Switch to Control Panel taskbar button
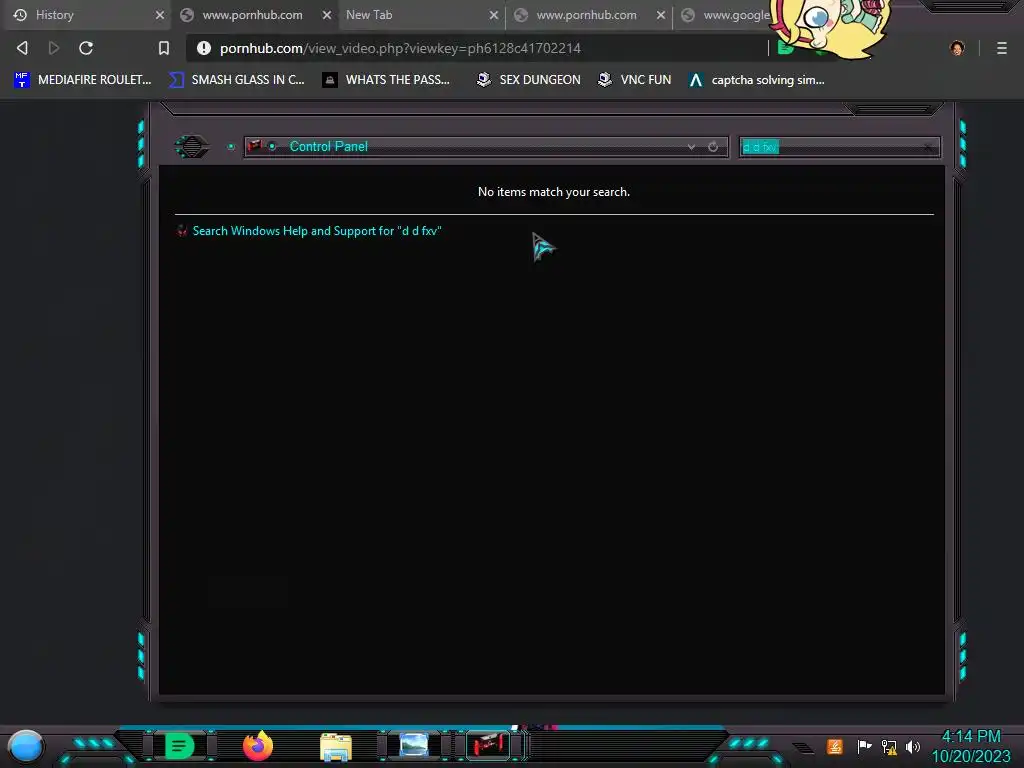Viewport: 1024px width, 768px height. (488, 745)
